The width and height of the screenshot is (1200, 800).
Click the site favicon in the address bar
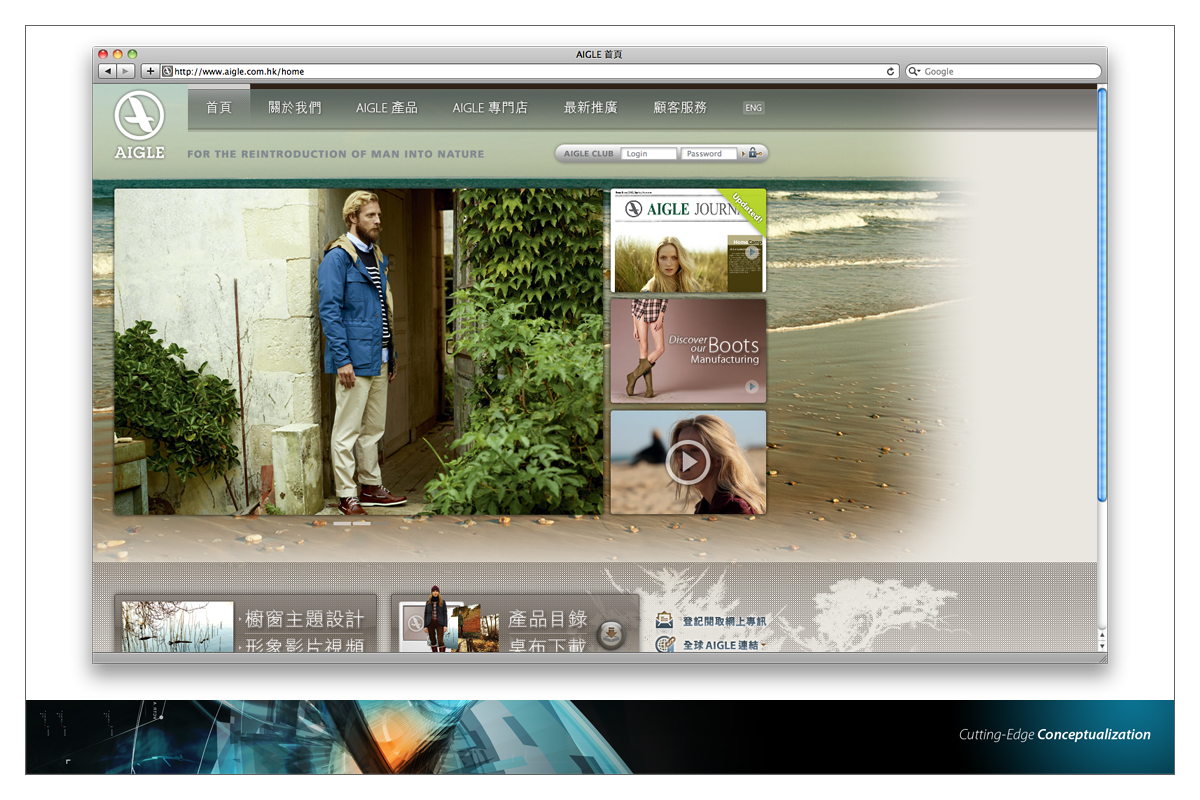pos(167,72)
